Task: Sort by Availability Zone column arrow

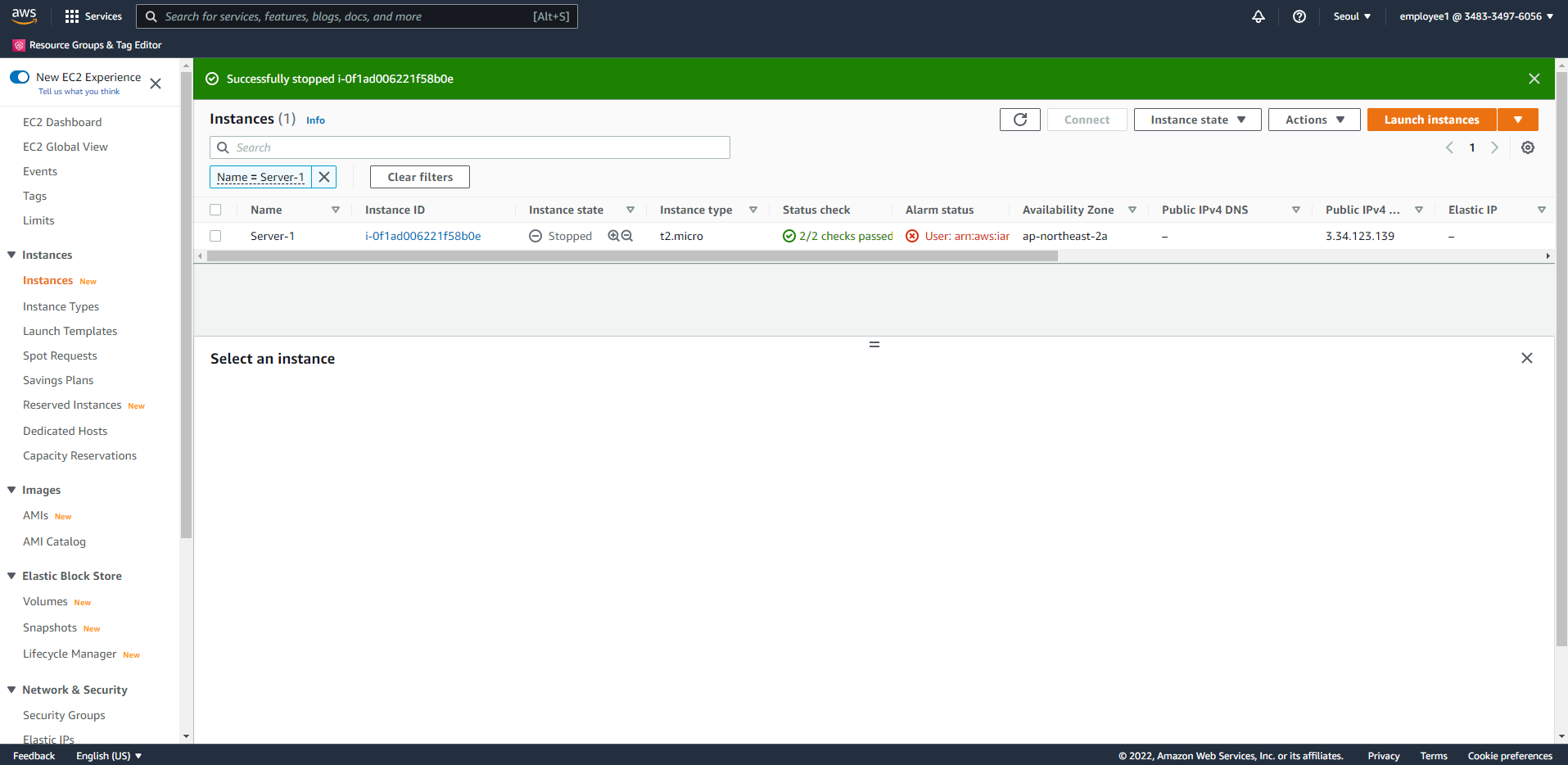Action: [x=1132, y=210]
